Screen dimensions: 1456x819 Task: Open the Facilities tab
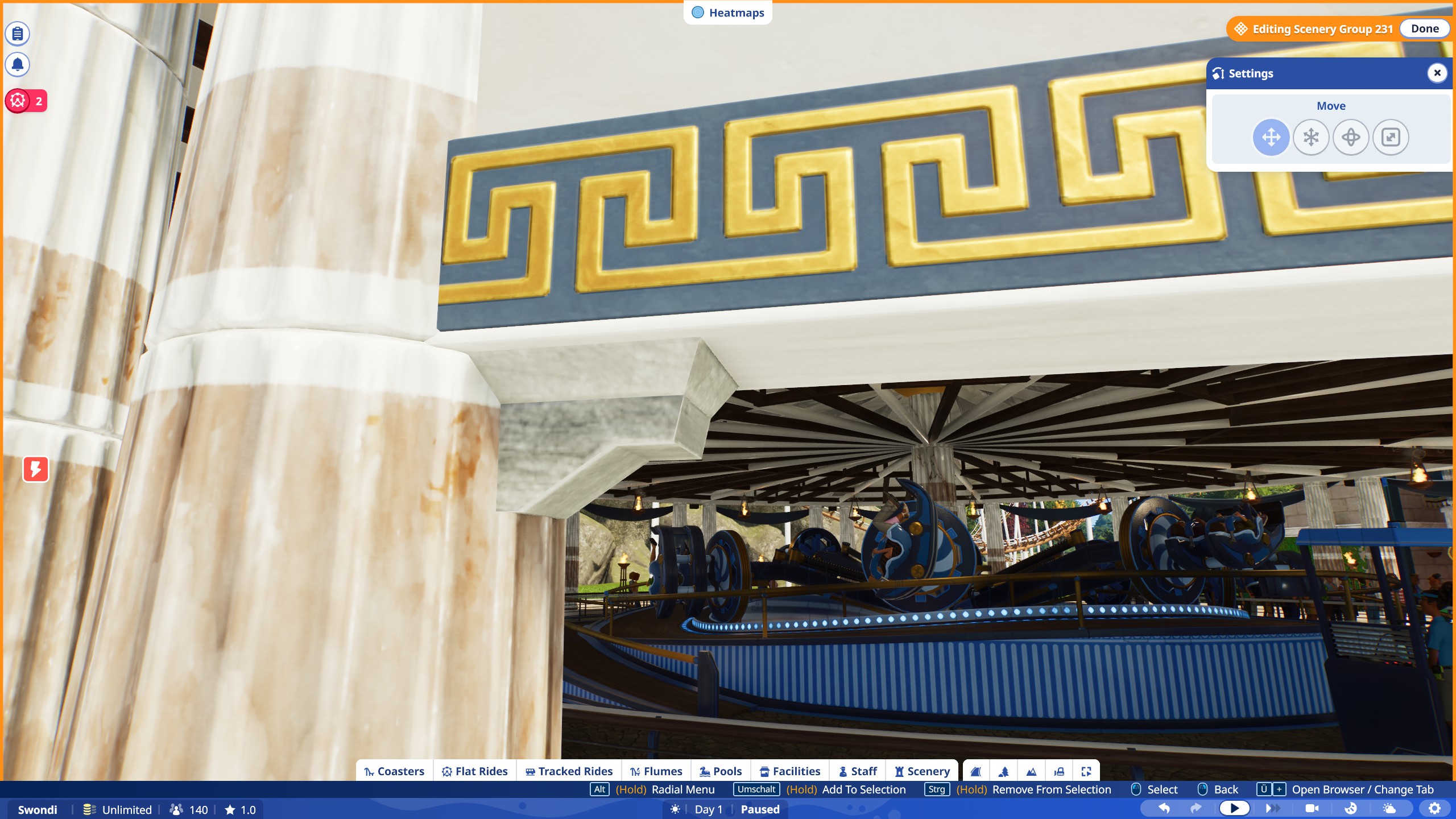click(790, 771)
